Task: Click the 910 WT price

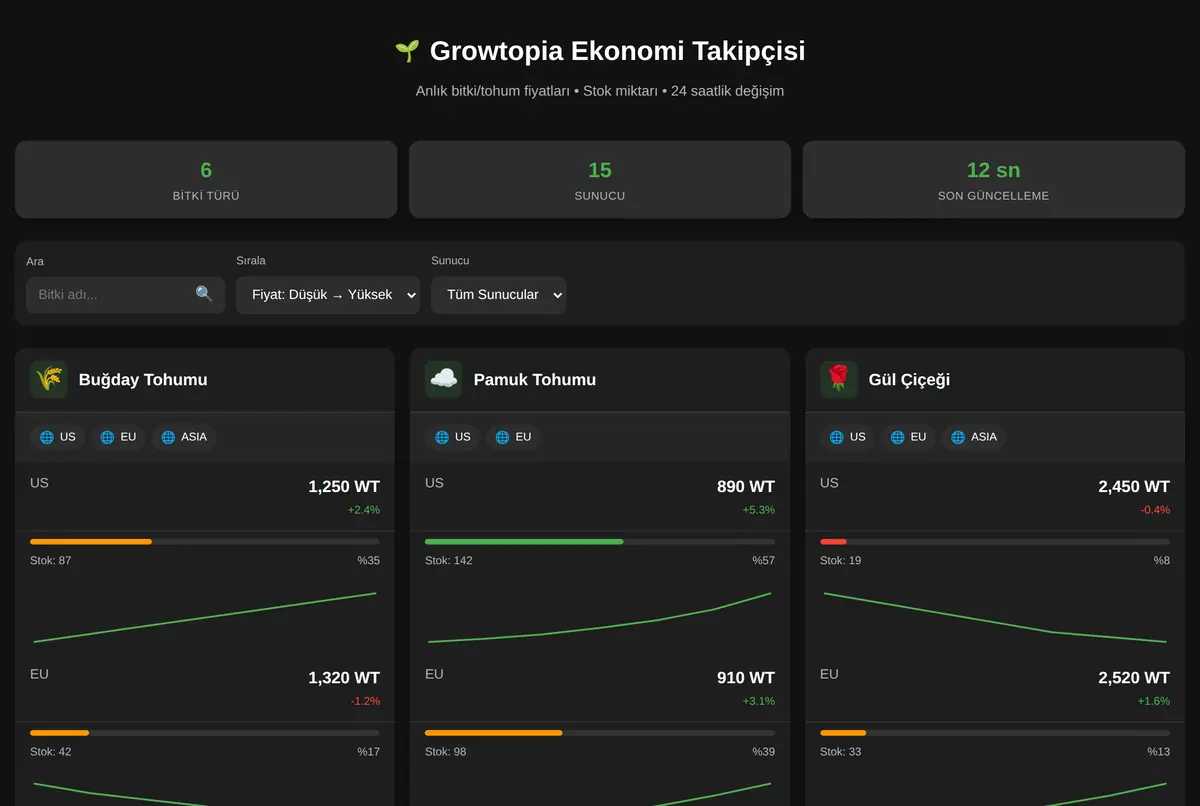Action: (746, 678)
